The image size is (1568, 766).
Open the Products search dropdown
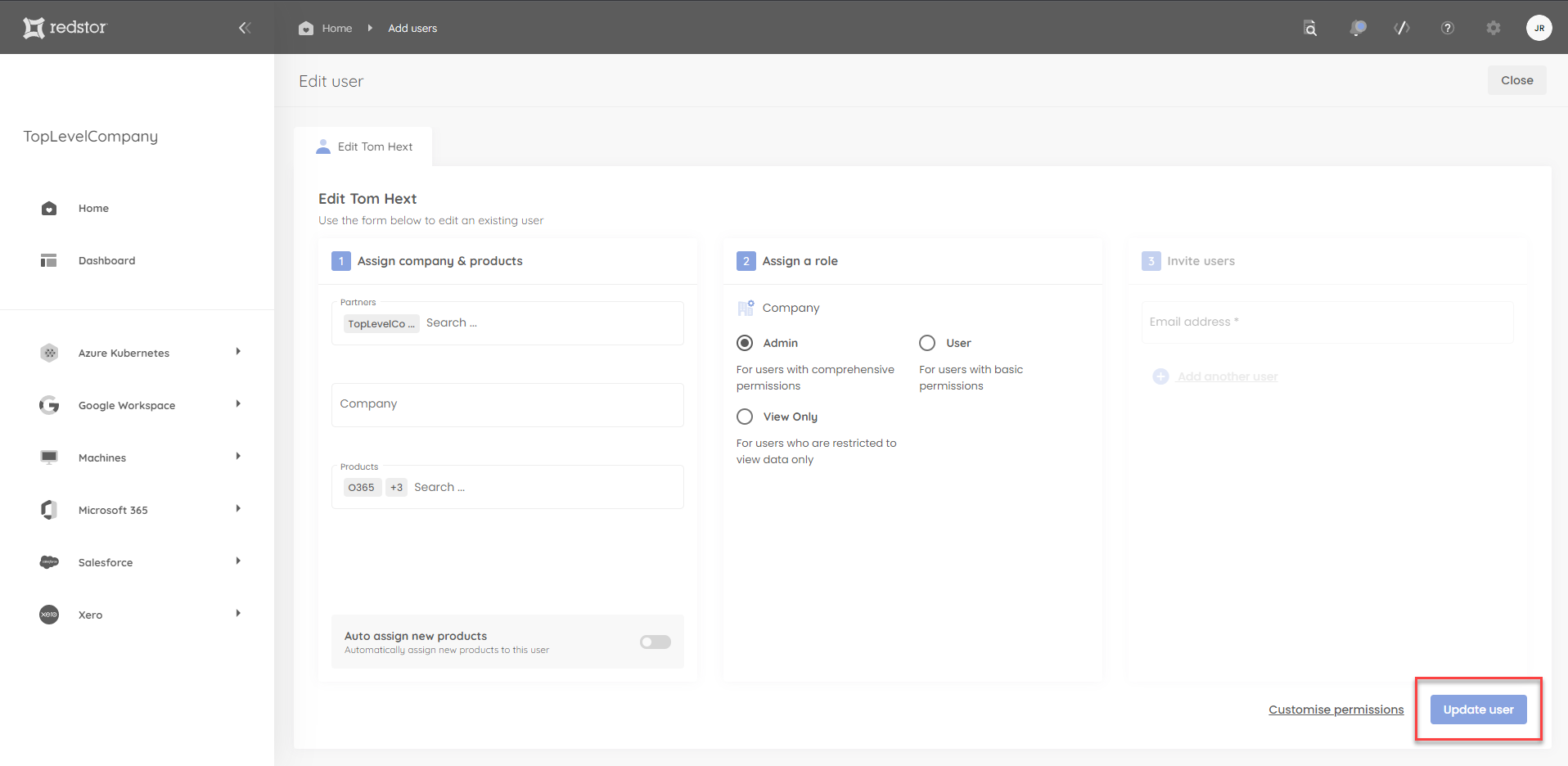tap(507, 487)
